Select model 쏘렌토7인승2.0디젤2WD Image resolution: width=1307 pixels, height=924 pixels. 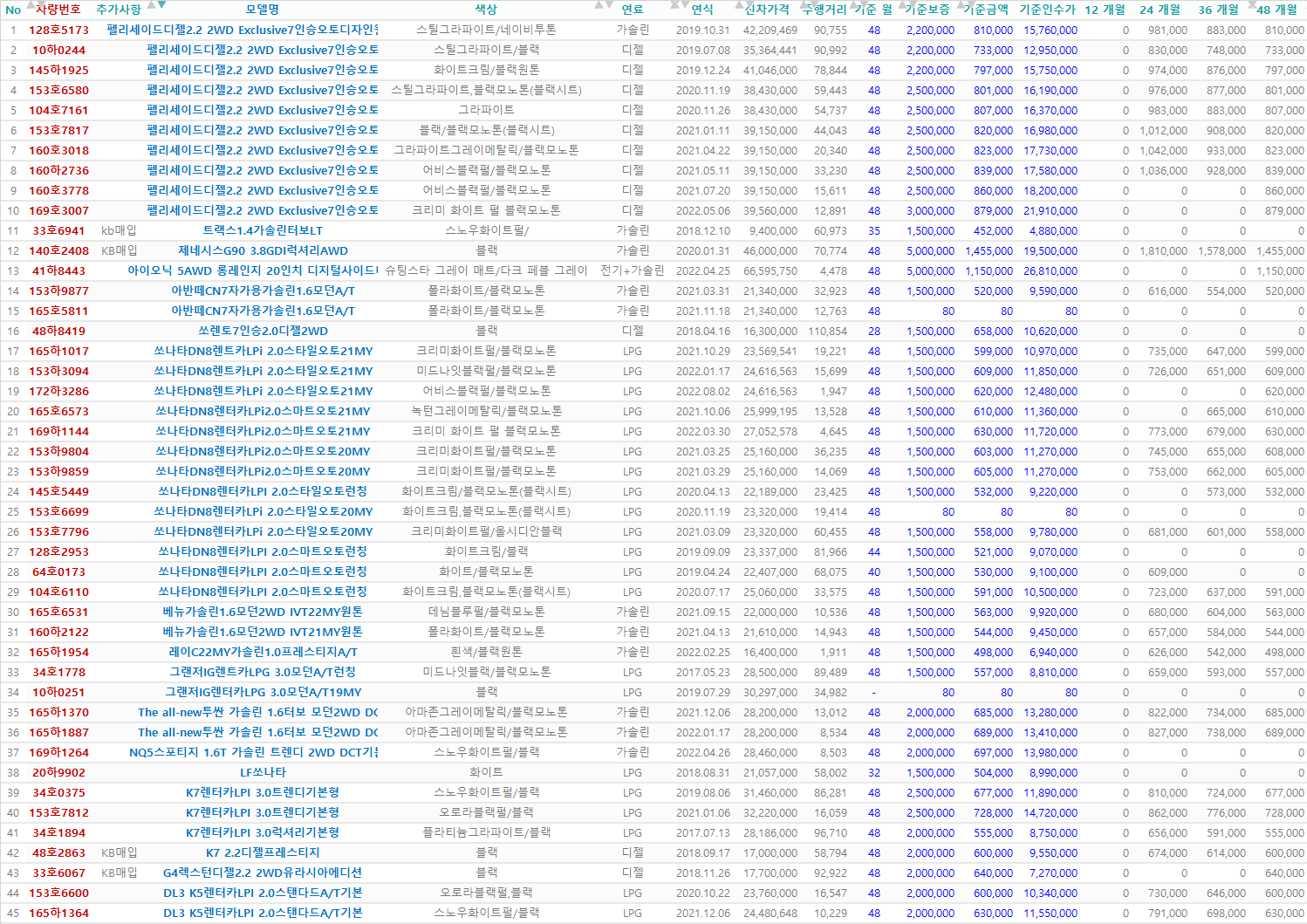pos(263,331)
